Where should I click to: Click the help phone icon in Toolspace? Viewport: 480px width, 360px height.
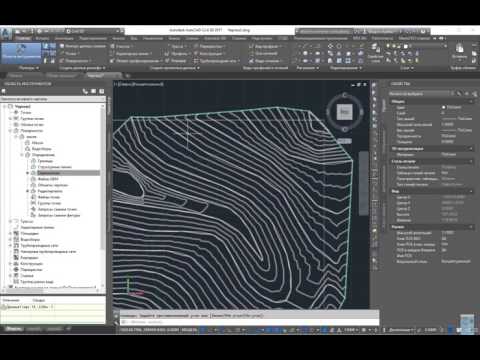[x=85, y=91]
